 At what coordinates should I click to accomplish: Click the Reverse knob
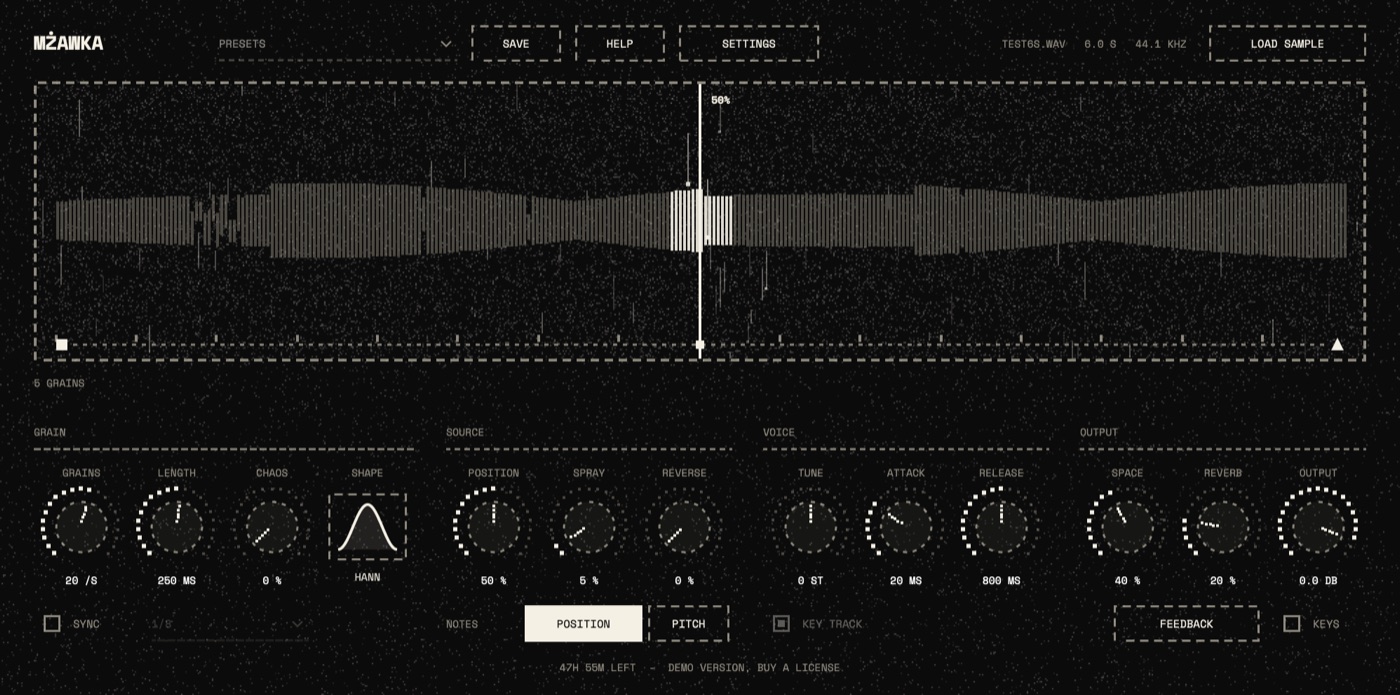point(684,526)
